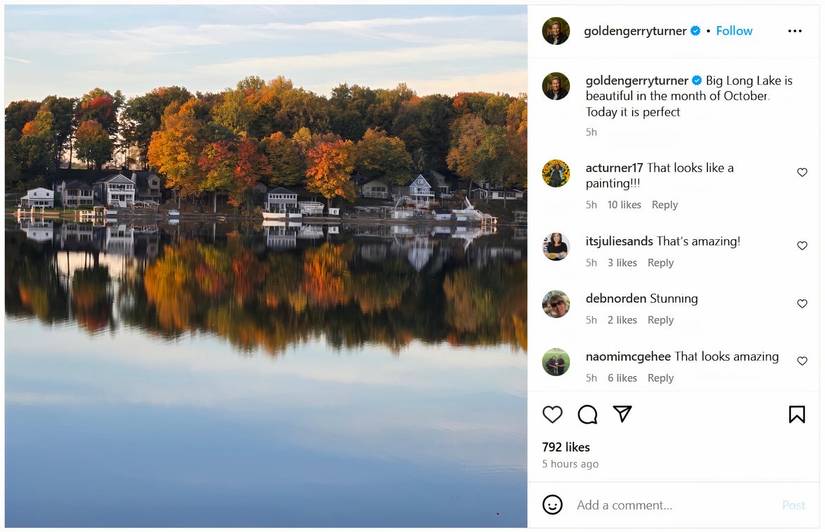
Task: Save the post with the bookmark icon
Action: pos(796,414)
